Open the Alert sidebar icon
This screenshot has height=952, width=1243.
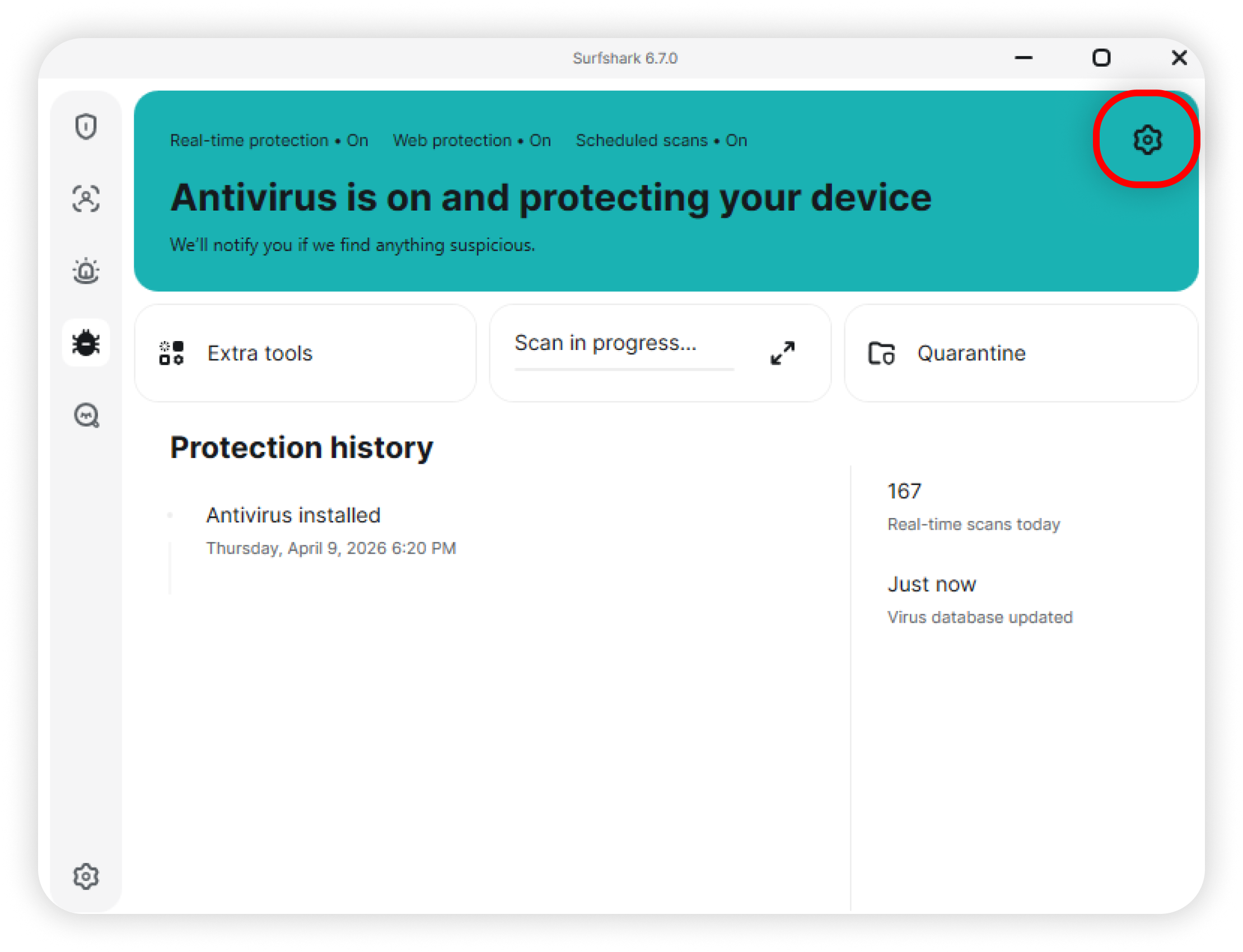coord(86,271)
